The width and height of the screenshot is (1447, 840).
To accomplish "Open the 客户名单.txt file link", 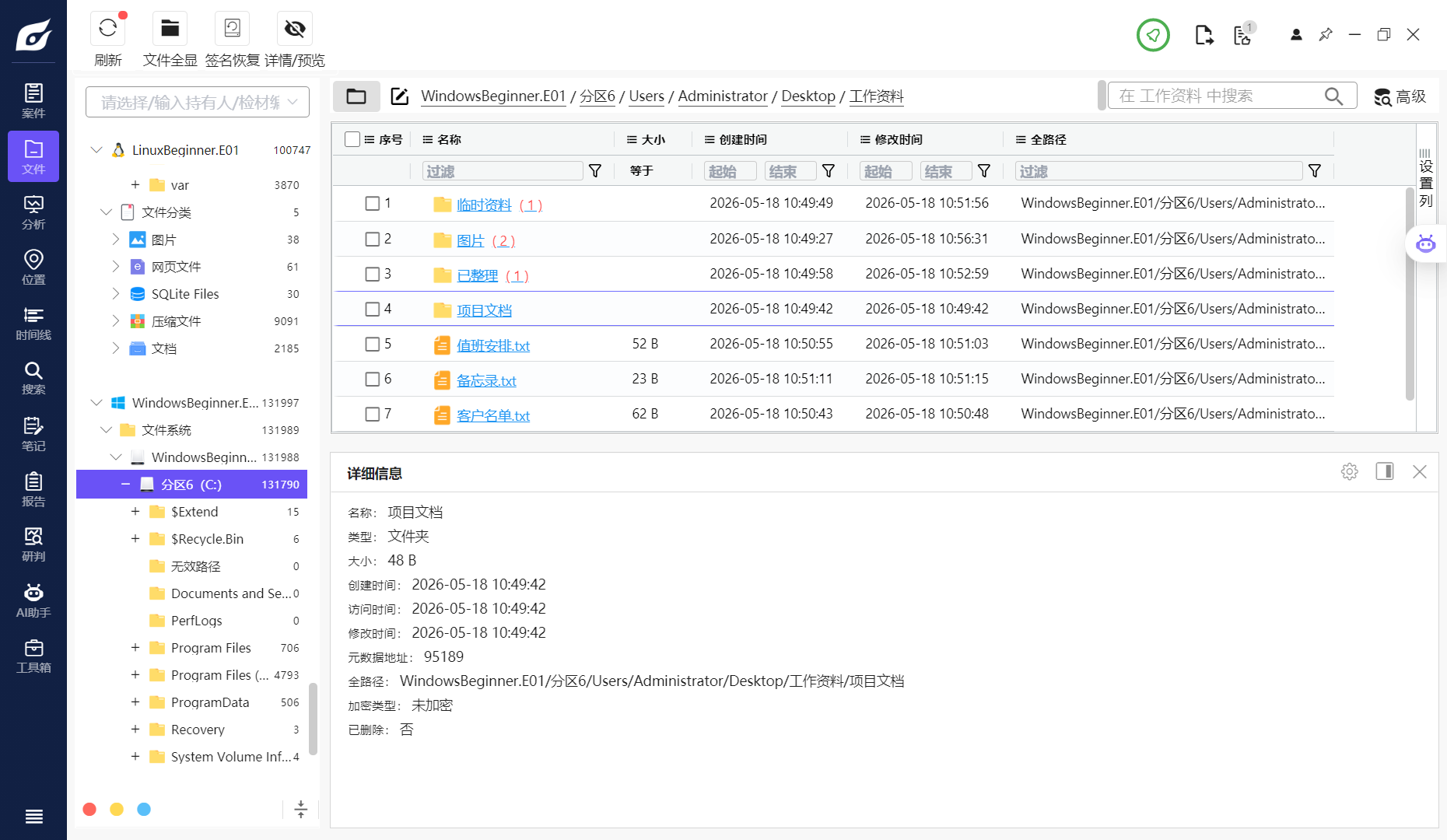I will click(x=493, y=415).
